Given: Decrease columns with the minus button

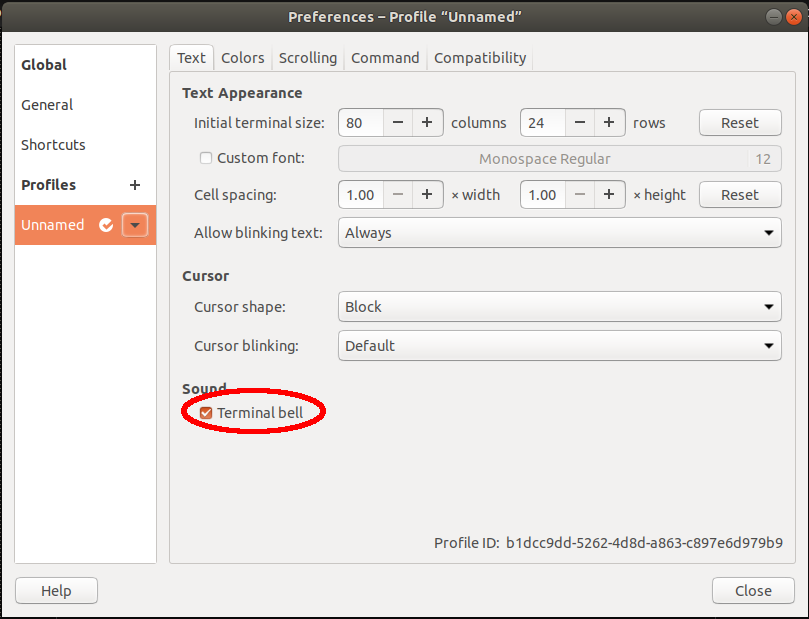Looking at the screenshot, I should 398,123.
